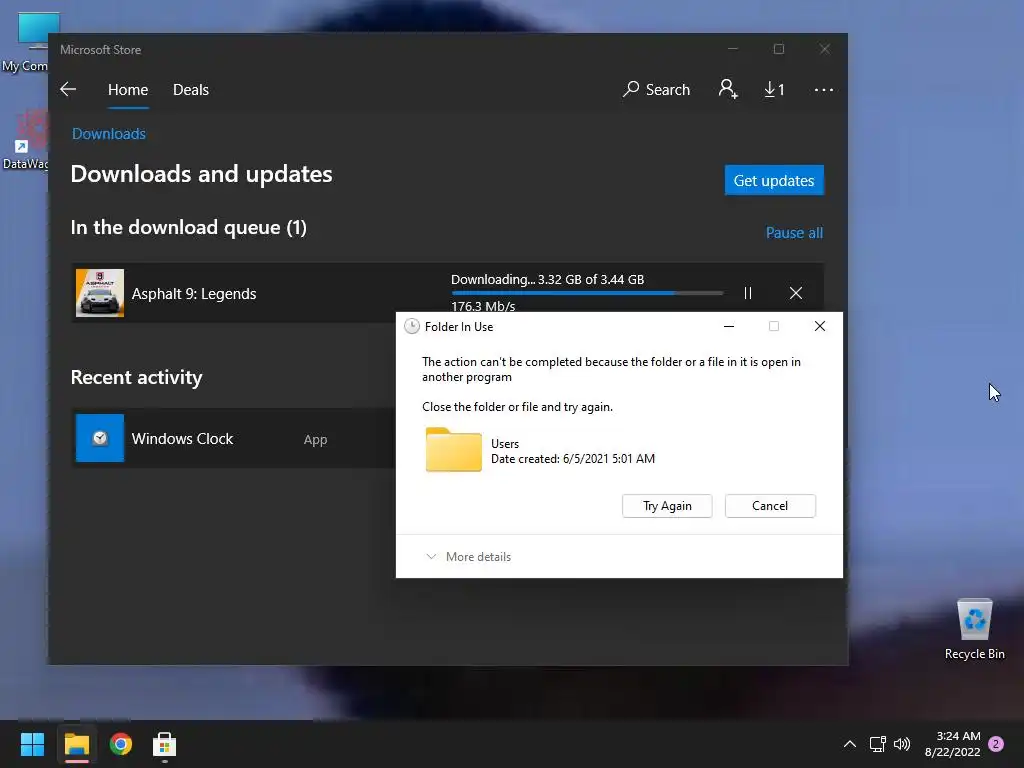Select the My Computer desktop icon
This screenshot has width=1024, height=768.
[25, 43]
